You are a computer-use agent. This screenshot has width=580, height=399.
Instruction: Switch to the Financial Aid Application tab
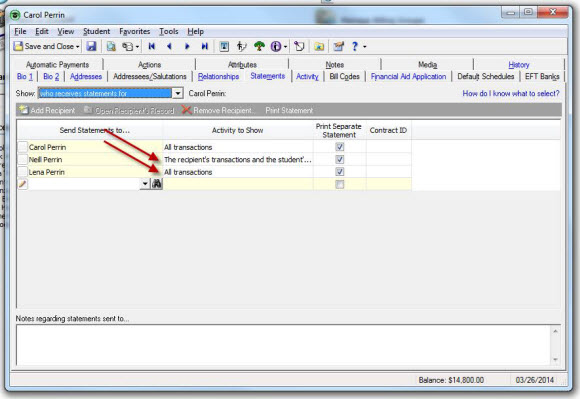pyautogui.click(x=408, y=77)
